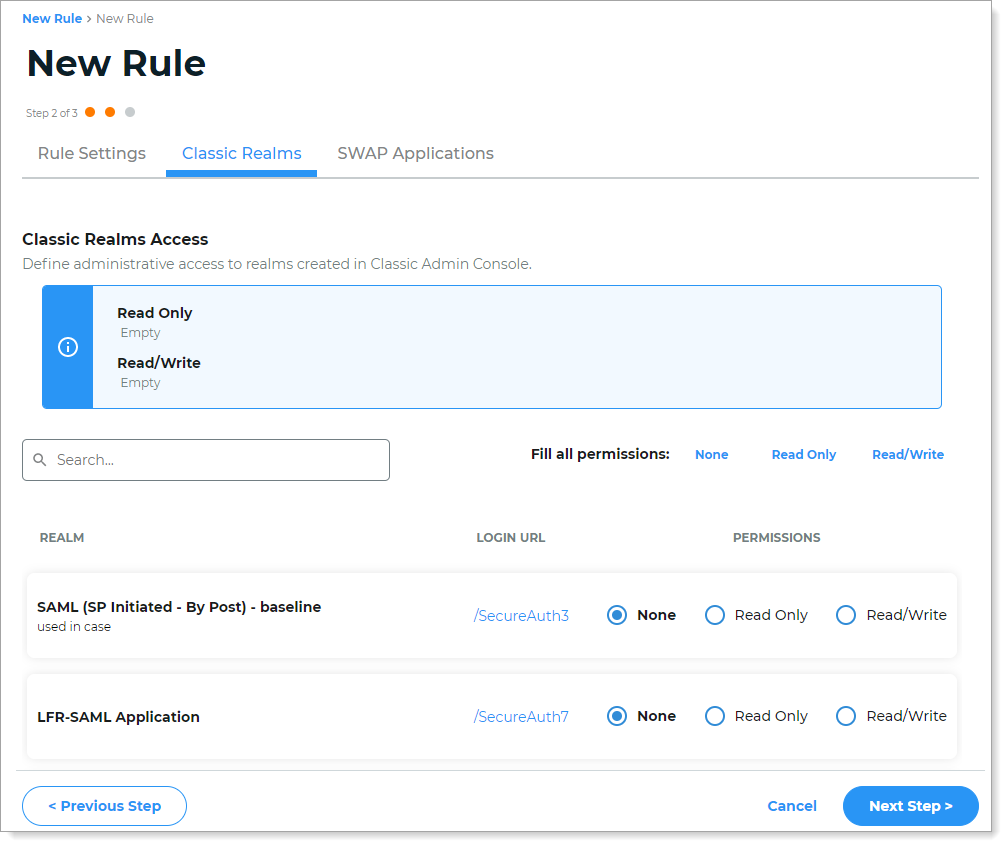Click Fill all permissions with None
The width and height of the screenshot is (1007, 847).
tap(711, 454)
